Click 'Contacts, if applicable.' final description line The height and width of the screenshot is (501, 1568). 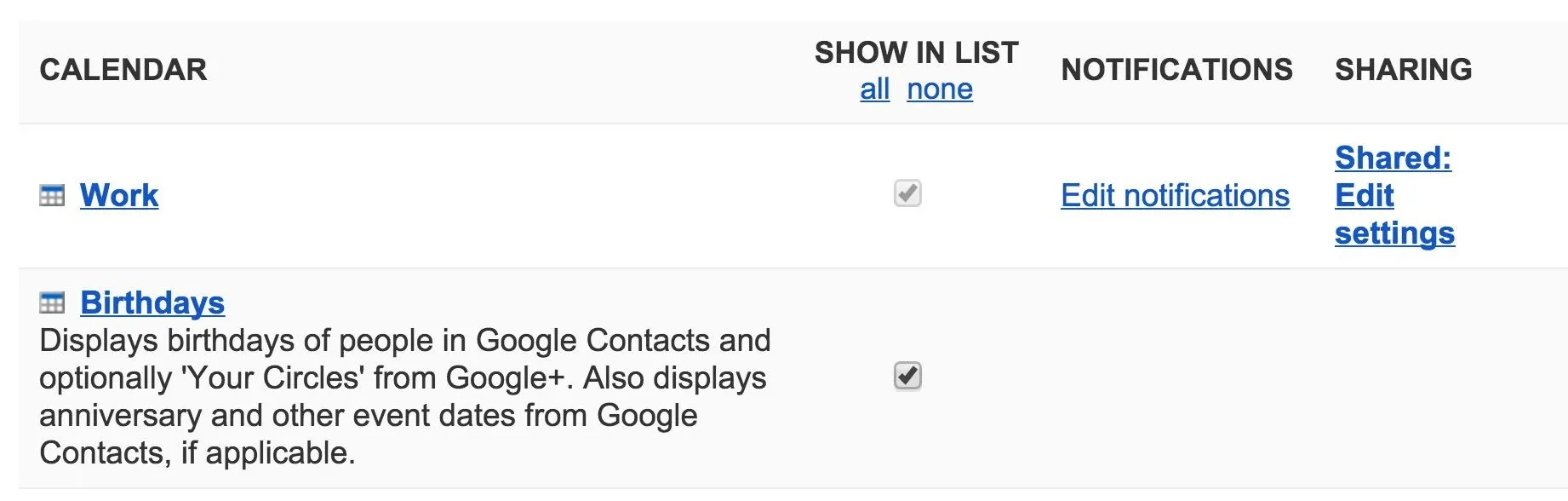coord(197,452)
